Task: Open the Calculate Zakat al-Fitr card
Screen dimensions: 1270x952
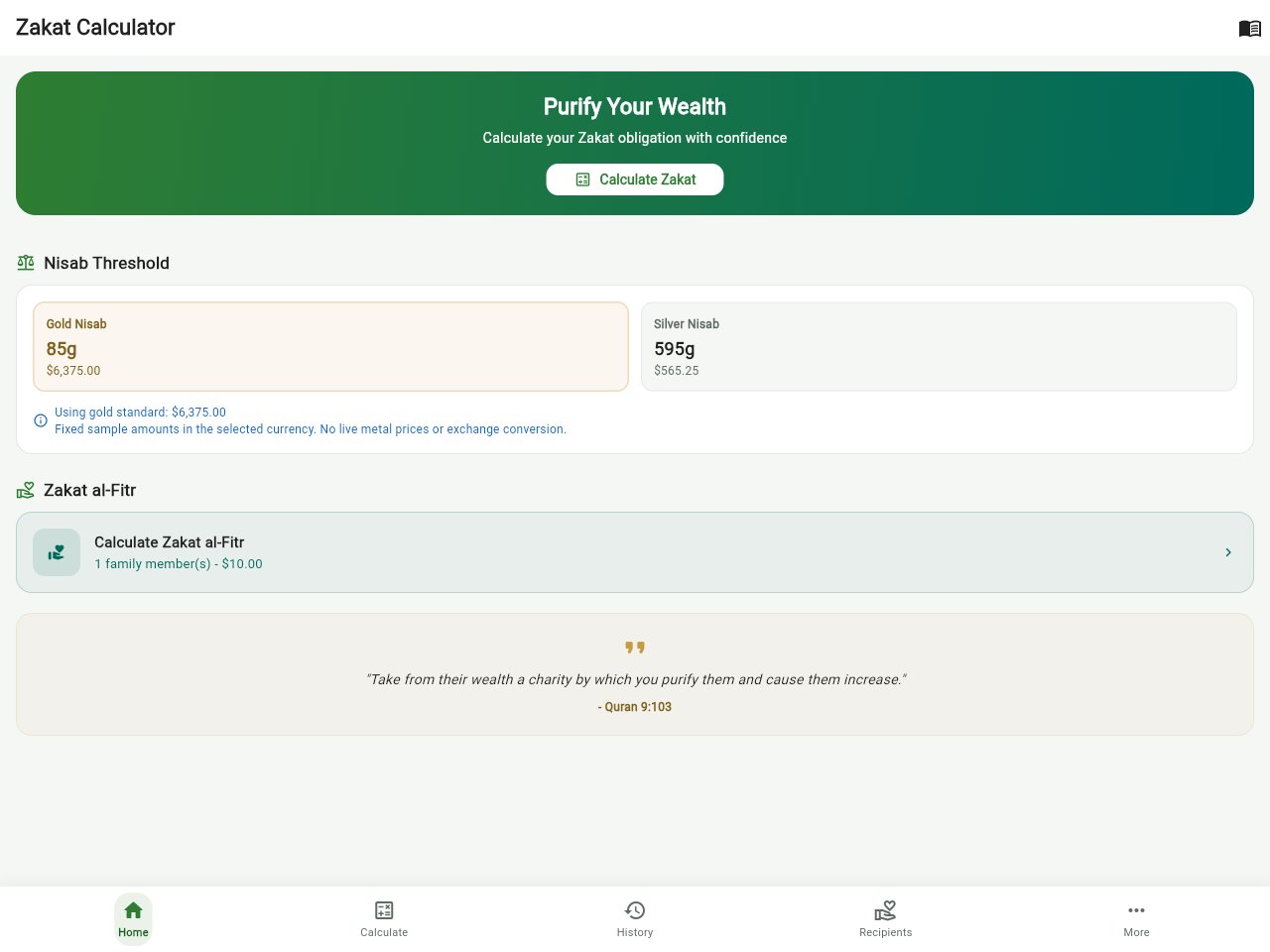Action: pos(635,552)
